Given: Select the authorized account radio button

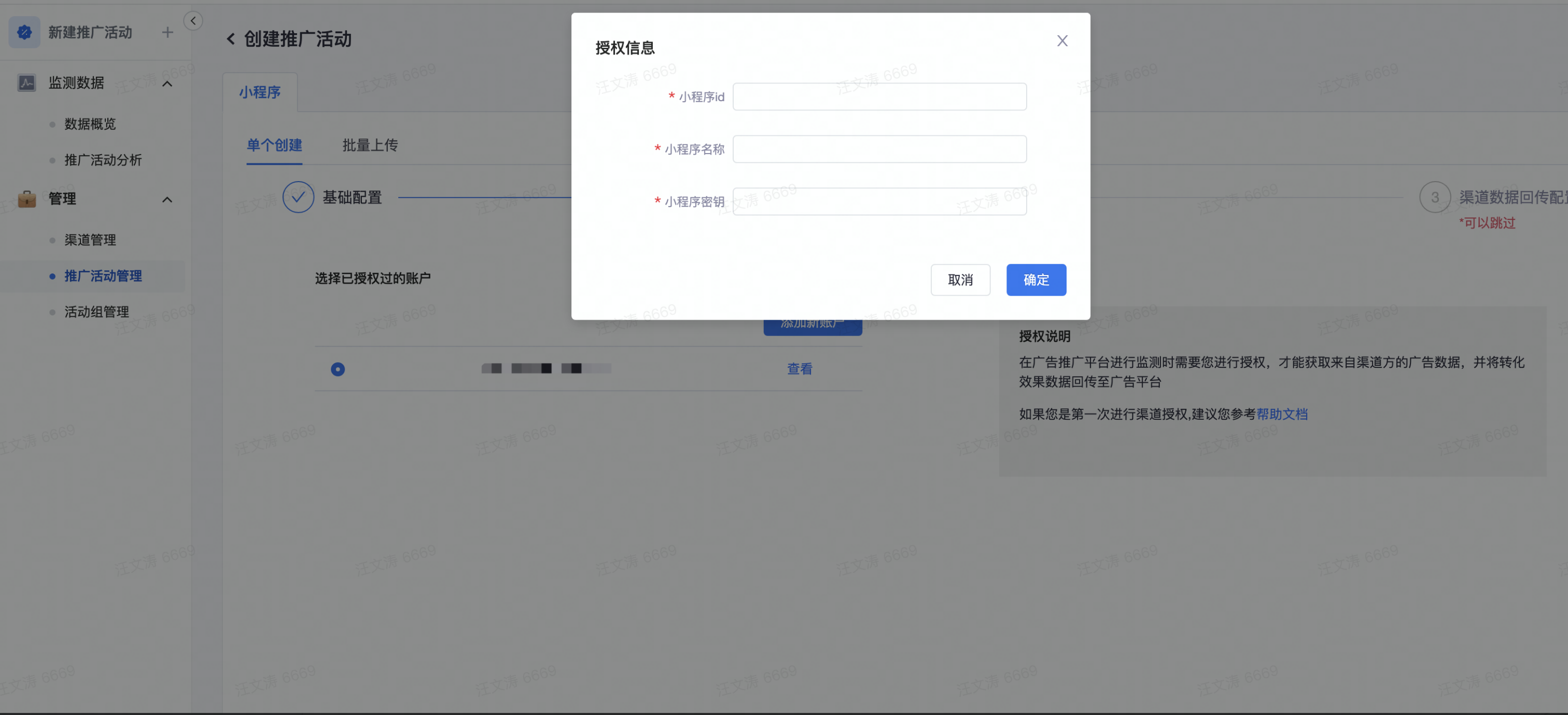Looking at the screenshot, I should click(x=338, y=369).
